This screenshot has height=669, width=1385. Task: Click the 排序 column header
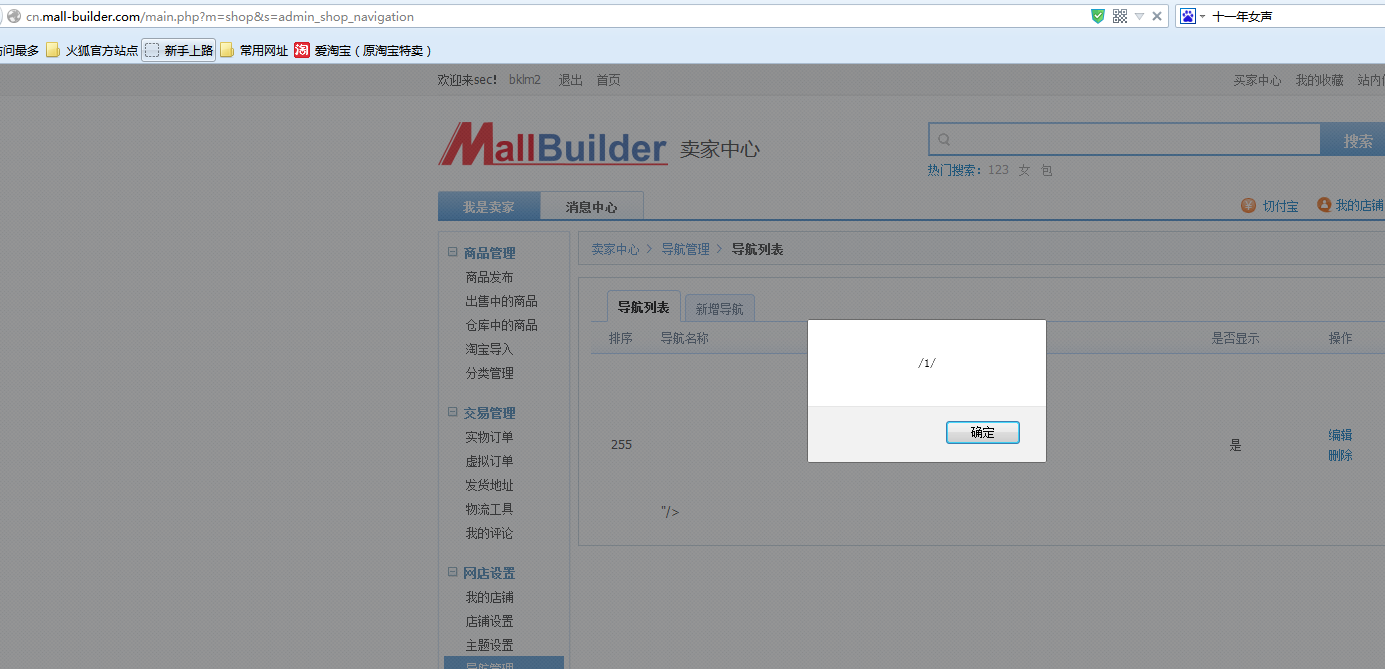621,338
